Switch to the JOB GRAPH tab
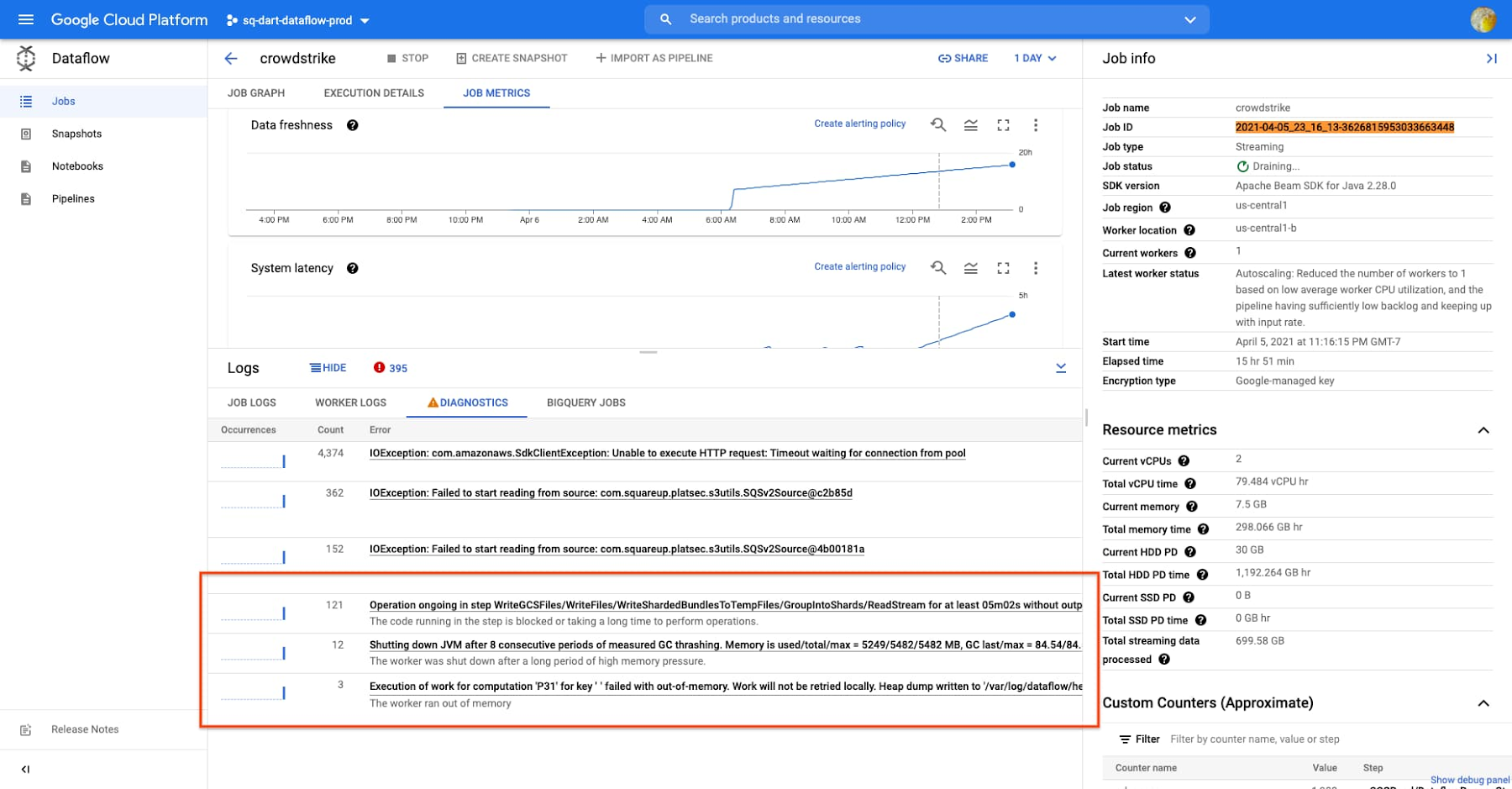 (x=256, y=93)
